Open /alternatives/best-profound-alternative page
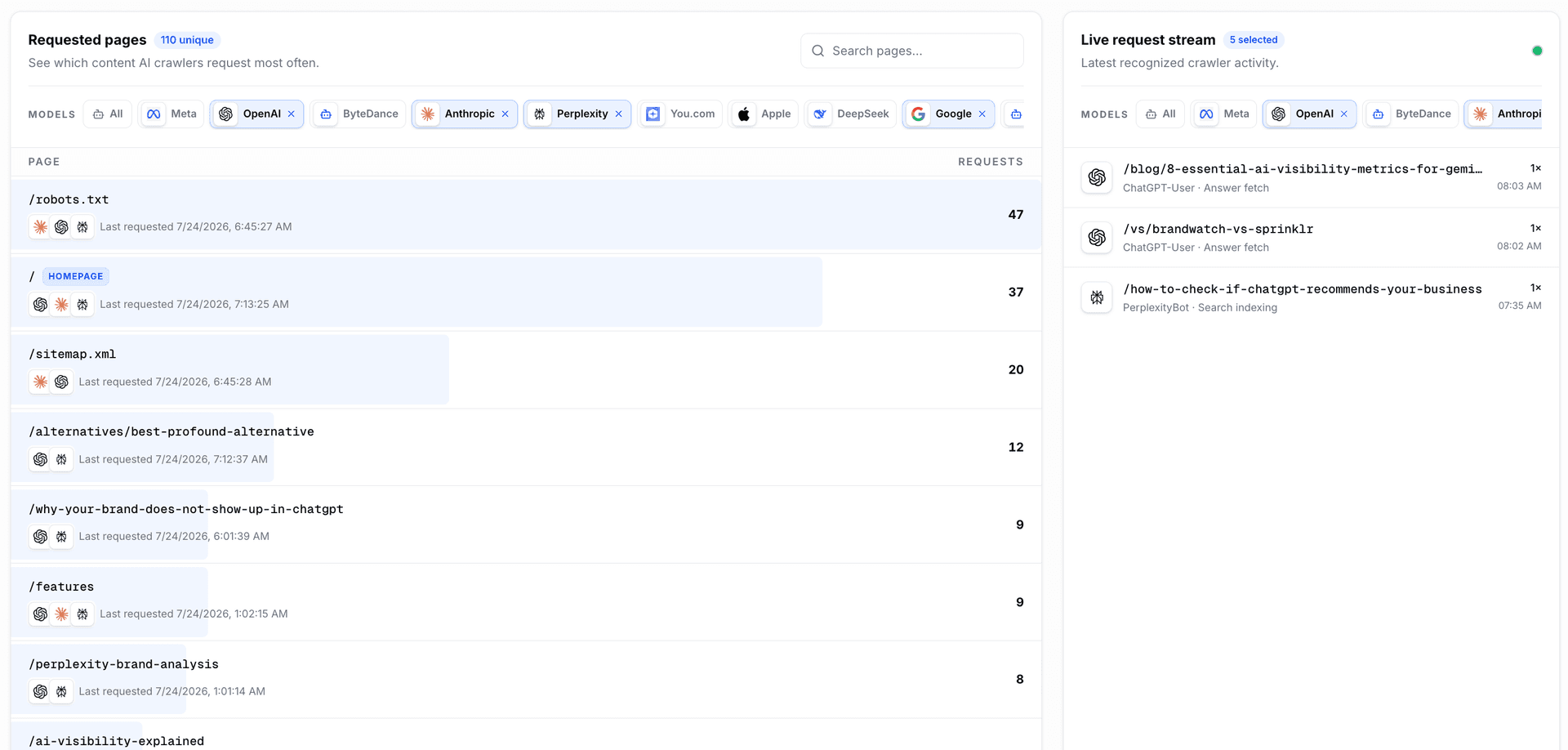Screen dimensions: 1568x750 526,447
